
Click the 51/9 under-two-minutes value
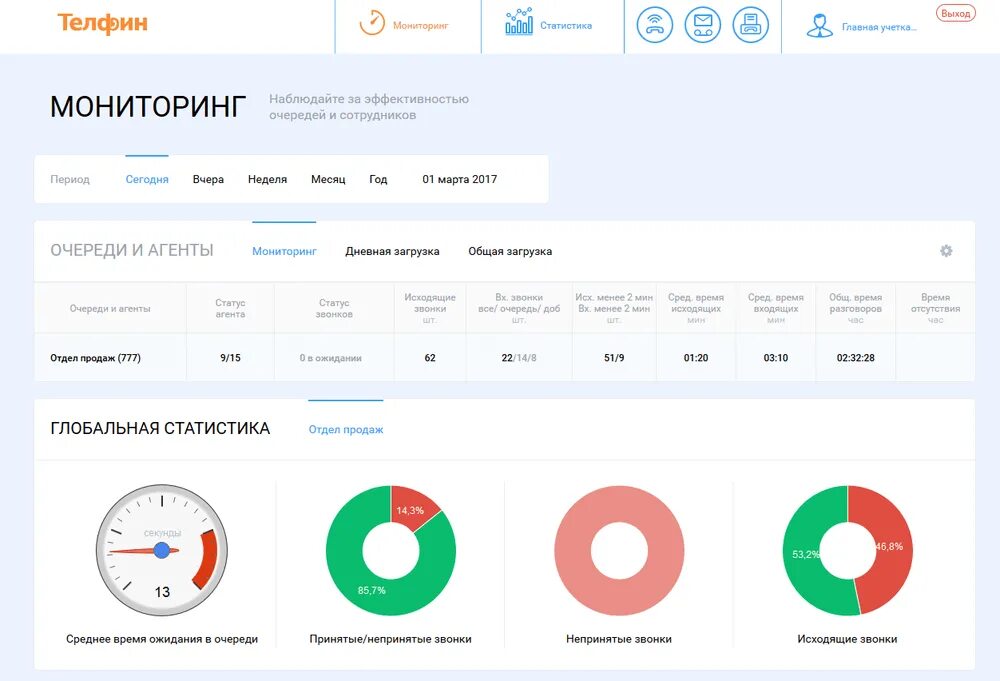(x=614, y=358)
